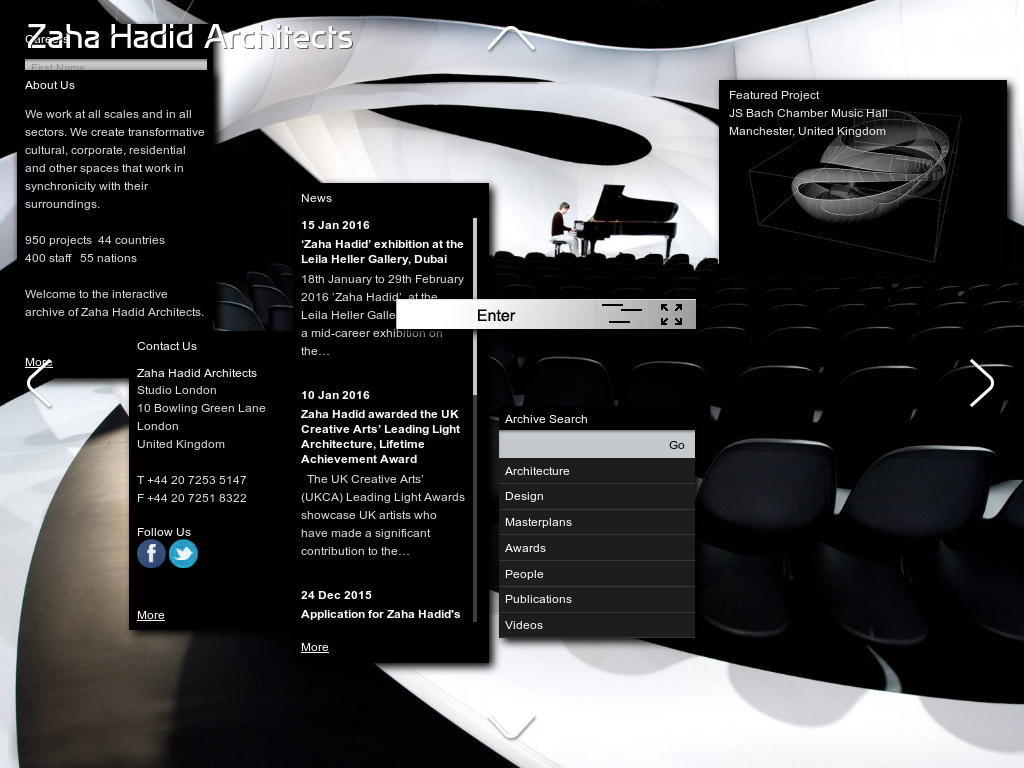The height and width of the screenshot is (768, 1024).
Task: Click More link under the News panel
Action: [x=315, y=647]
